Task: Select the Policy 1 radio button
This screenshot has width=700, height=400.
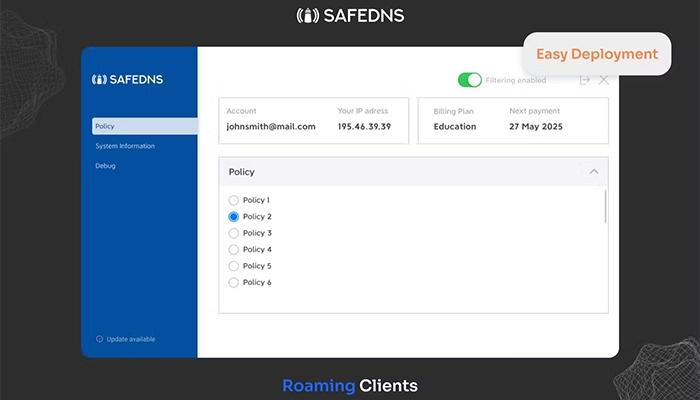Action: click(x=233, y=200)
